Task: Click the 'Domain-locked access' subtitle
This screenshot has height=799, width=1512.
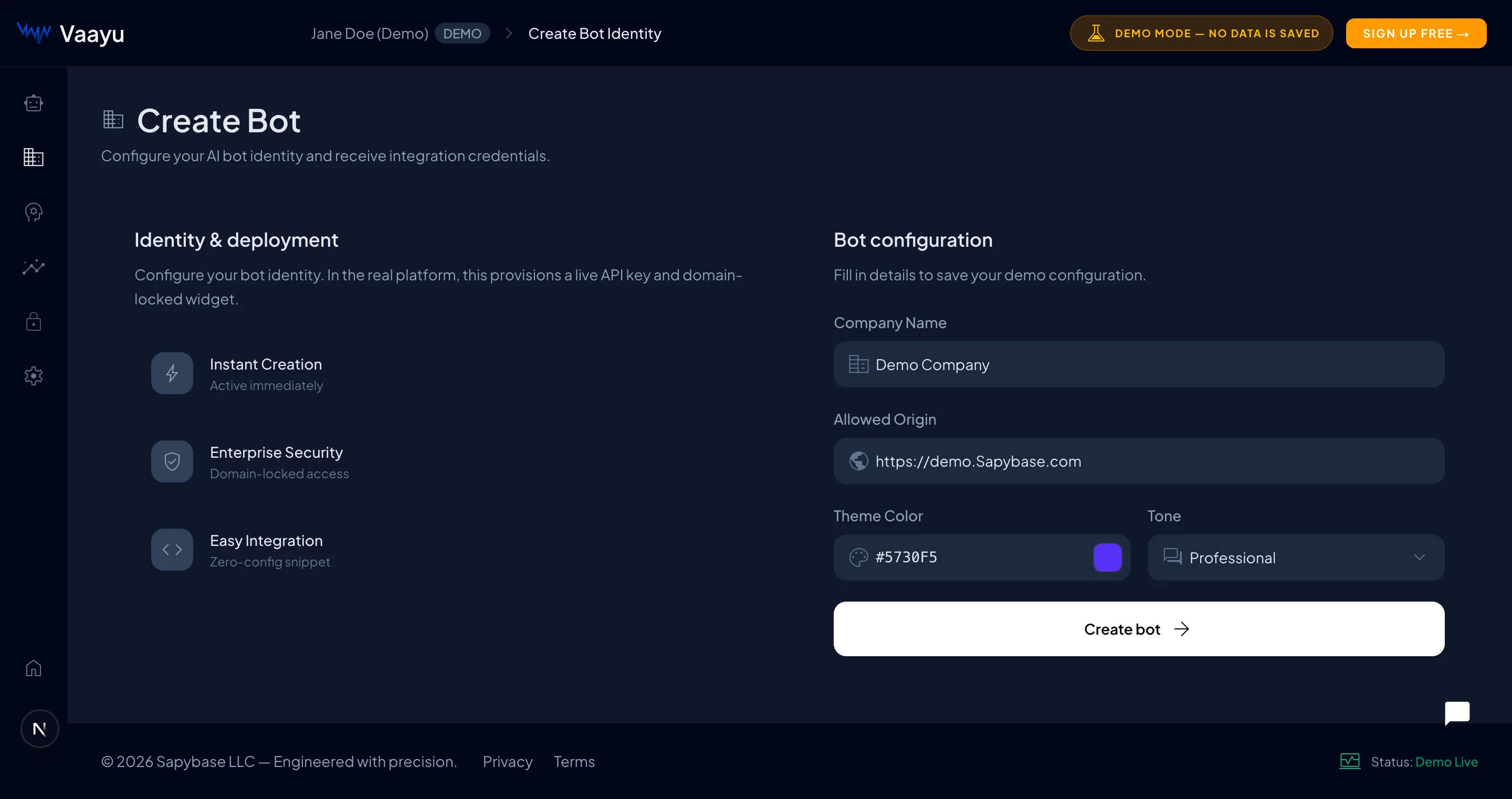Action: [x=279, y=473]
